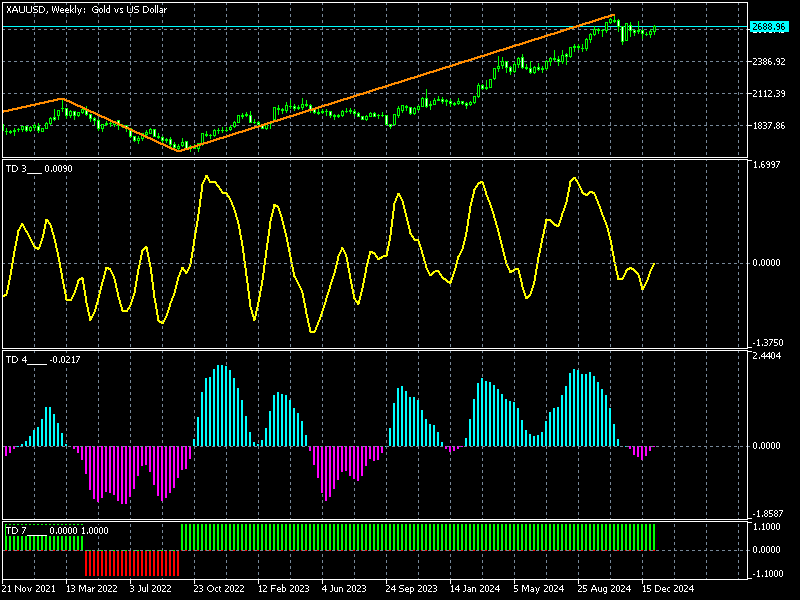
Task: Click TD 3 scale maximum 1.6997
Action: [x=766, y=165]
